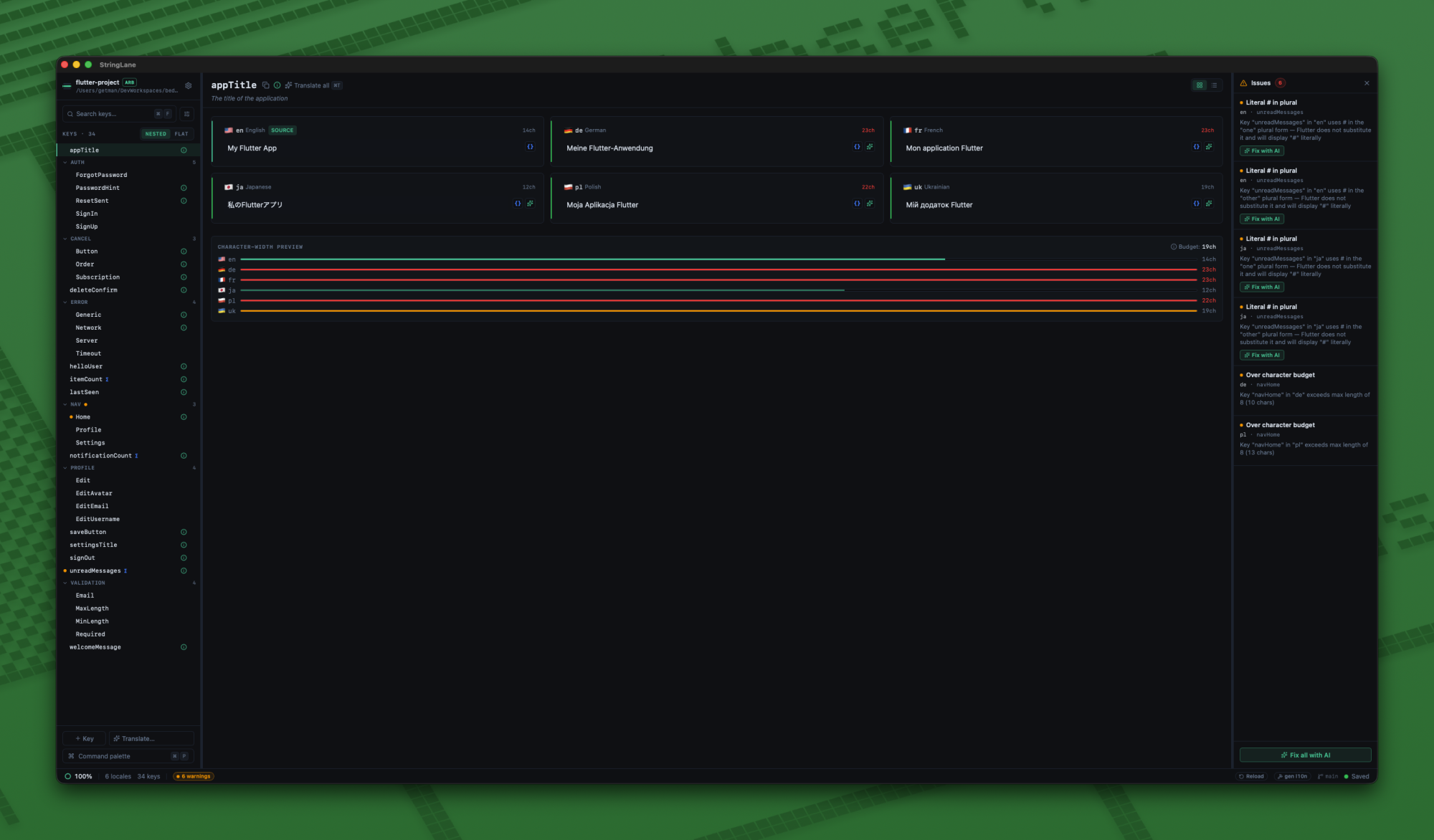This screenshot has width=1434, height=840.
Task: Select the EditAvatar key
Action: pos(128,493)
